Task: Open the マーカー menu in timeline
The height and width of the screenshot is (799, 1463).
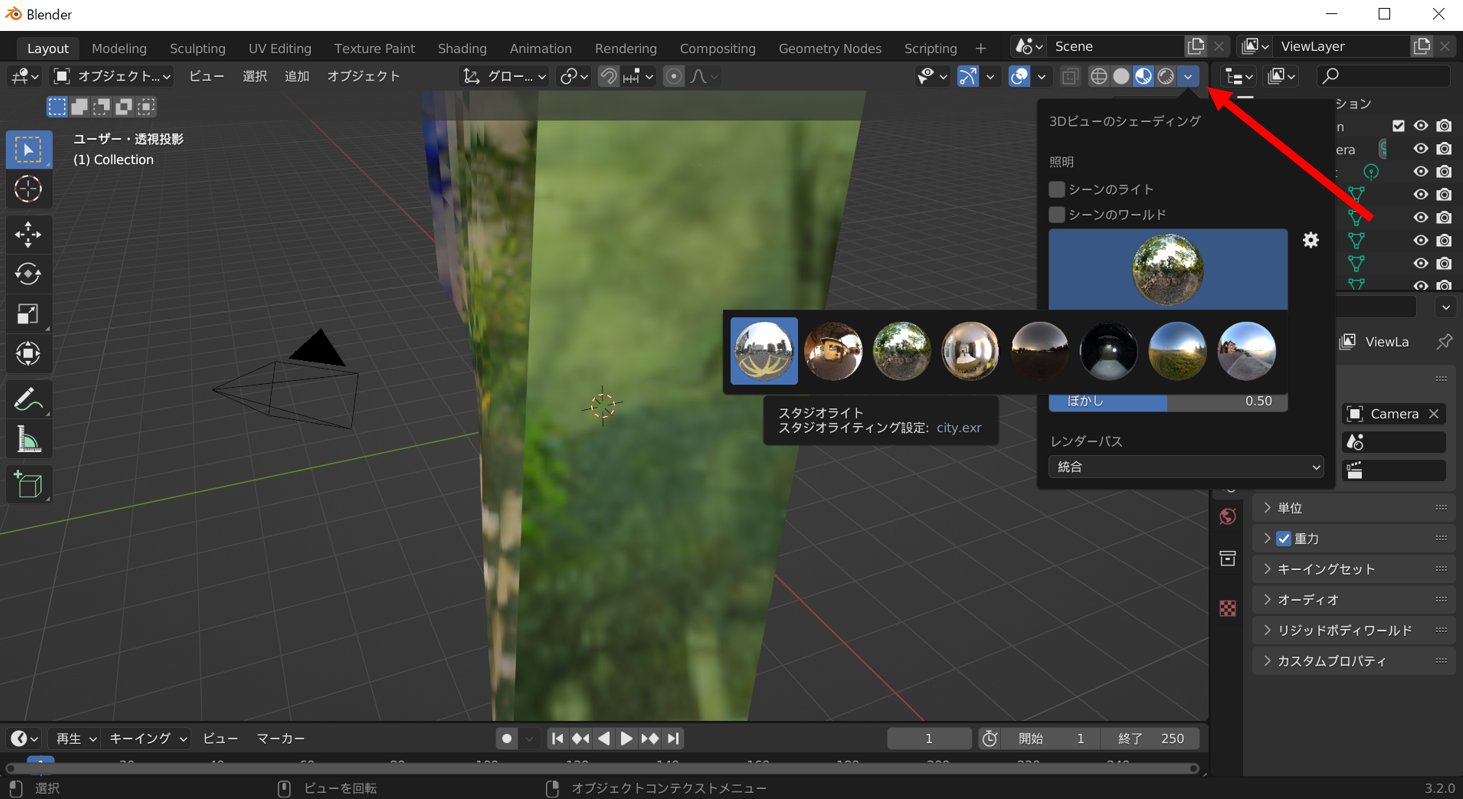Action: tap(281, 738)
